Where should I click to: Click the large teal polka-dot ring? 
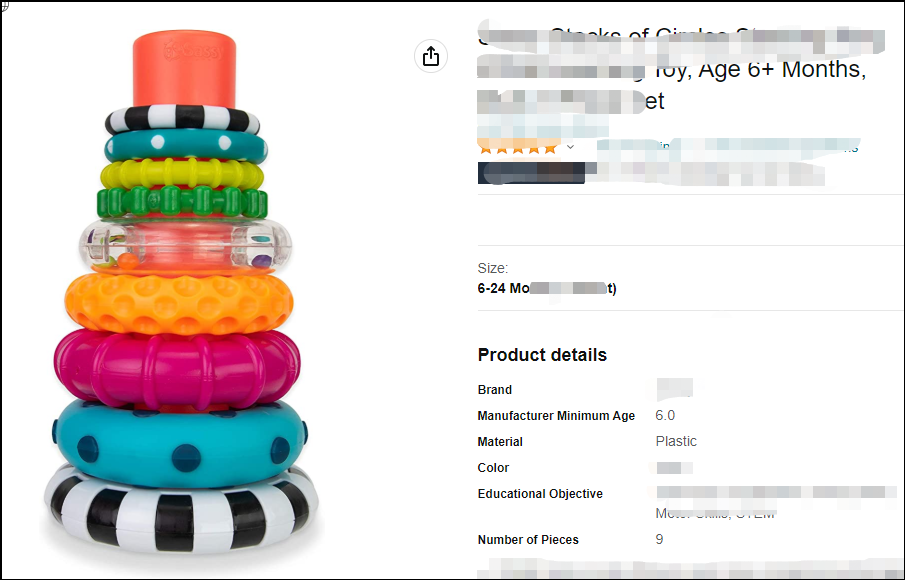click(179, 441)
